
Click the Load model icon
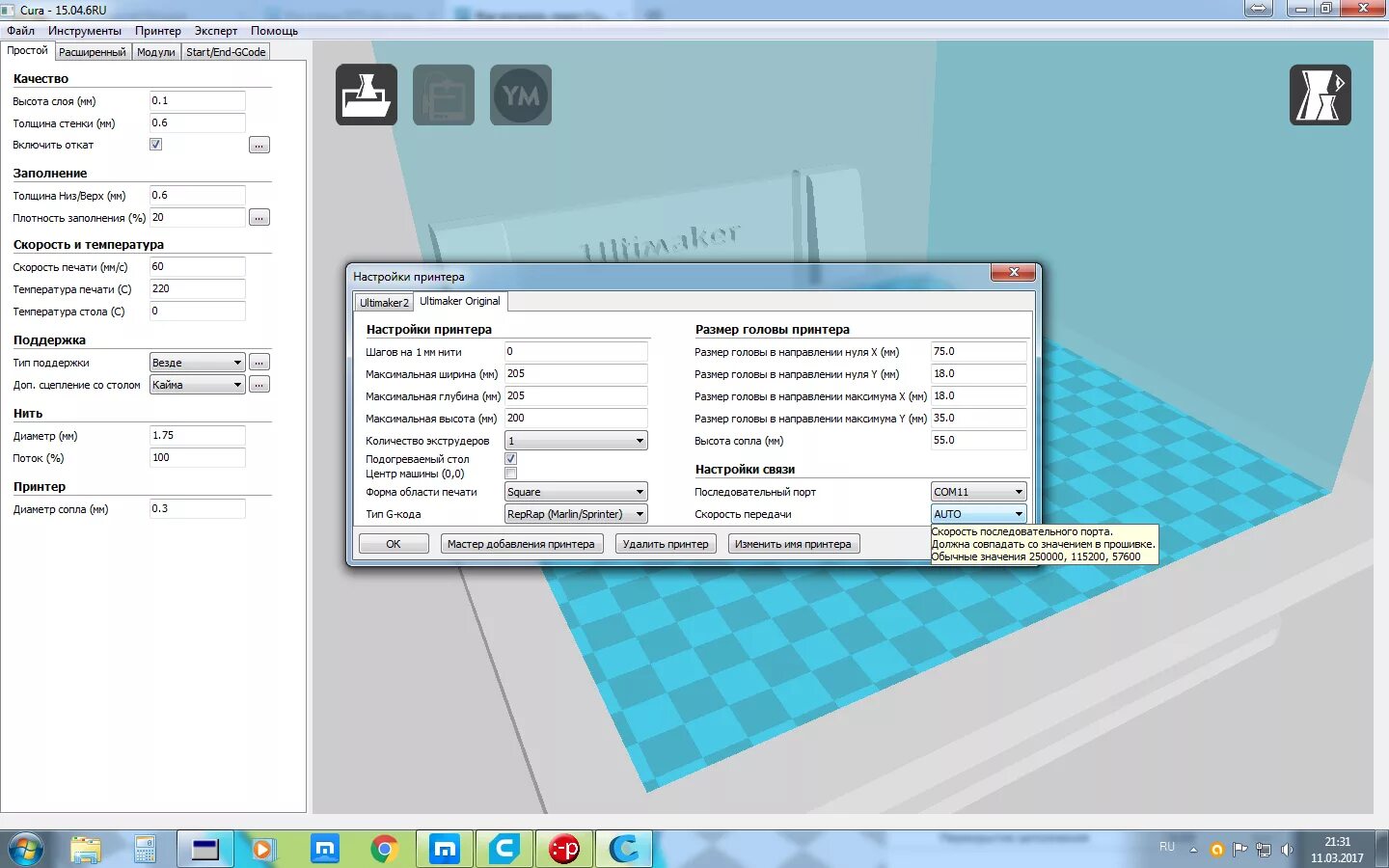click(367, 95)
